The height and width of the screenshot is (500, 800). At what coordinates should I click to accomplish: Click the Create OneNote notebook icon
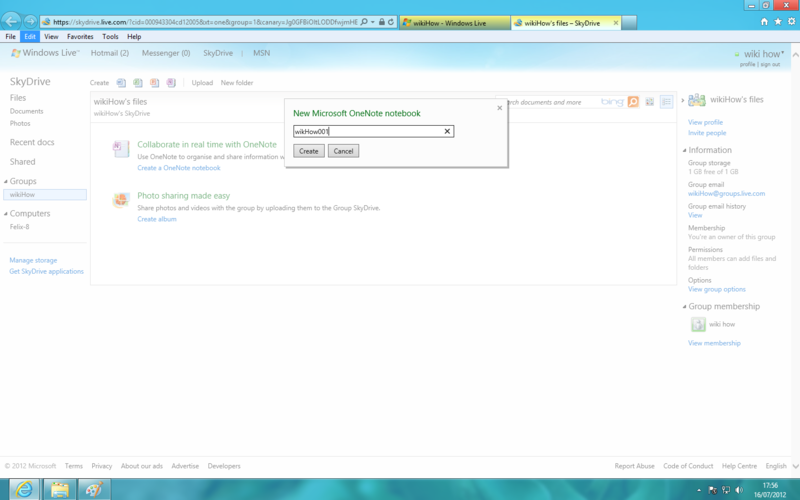172,83
